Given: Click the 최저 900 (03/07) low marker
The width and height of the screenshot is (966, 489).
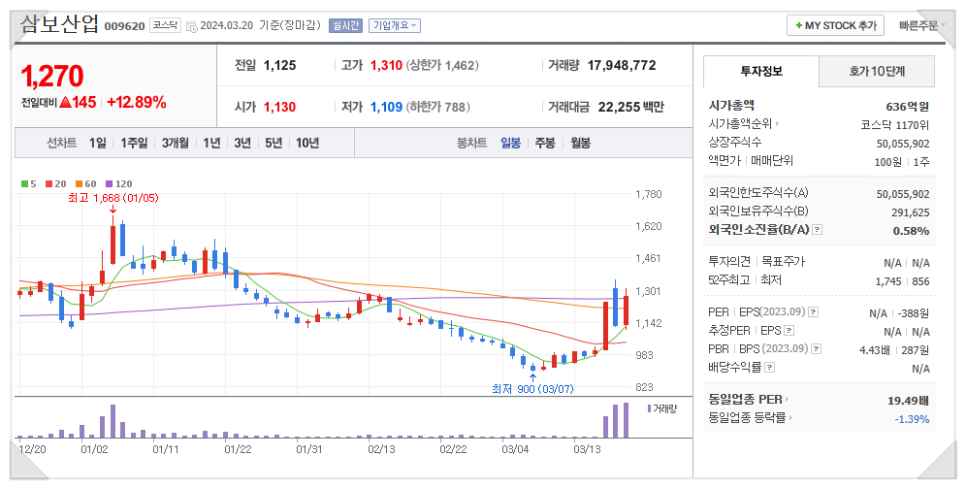Looking at the screenshot, I should point(532,389).
